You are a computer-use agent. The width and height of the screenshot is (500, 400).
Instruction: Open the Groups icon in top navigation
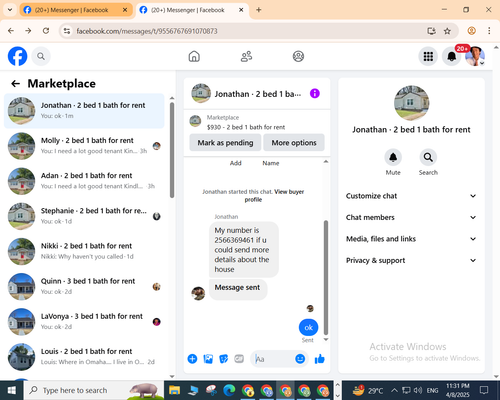tap(298, 56)
